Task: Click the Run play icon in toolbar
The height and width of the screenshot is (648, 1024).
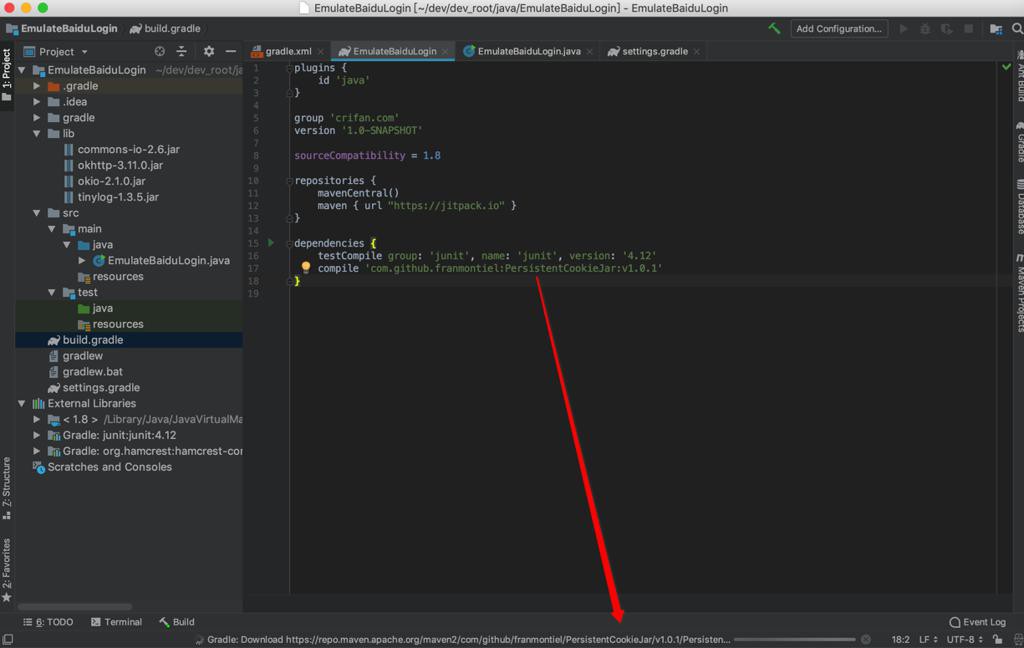Action: coord(903,29)
